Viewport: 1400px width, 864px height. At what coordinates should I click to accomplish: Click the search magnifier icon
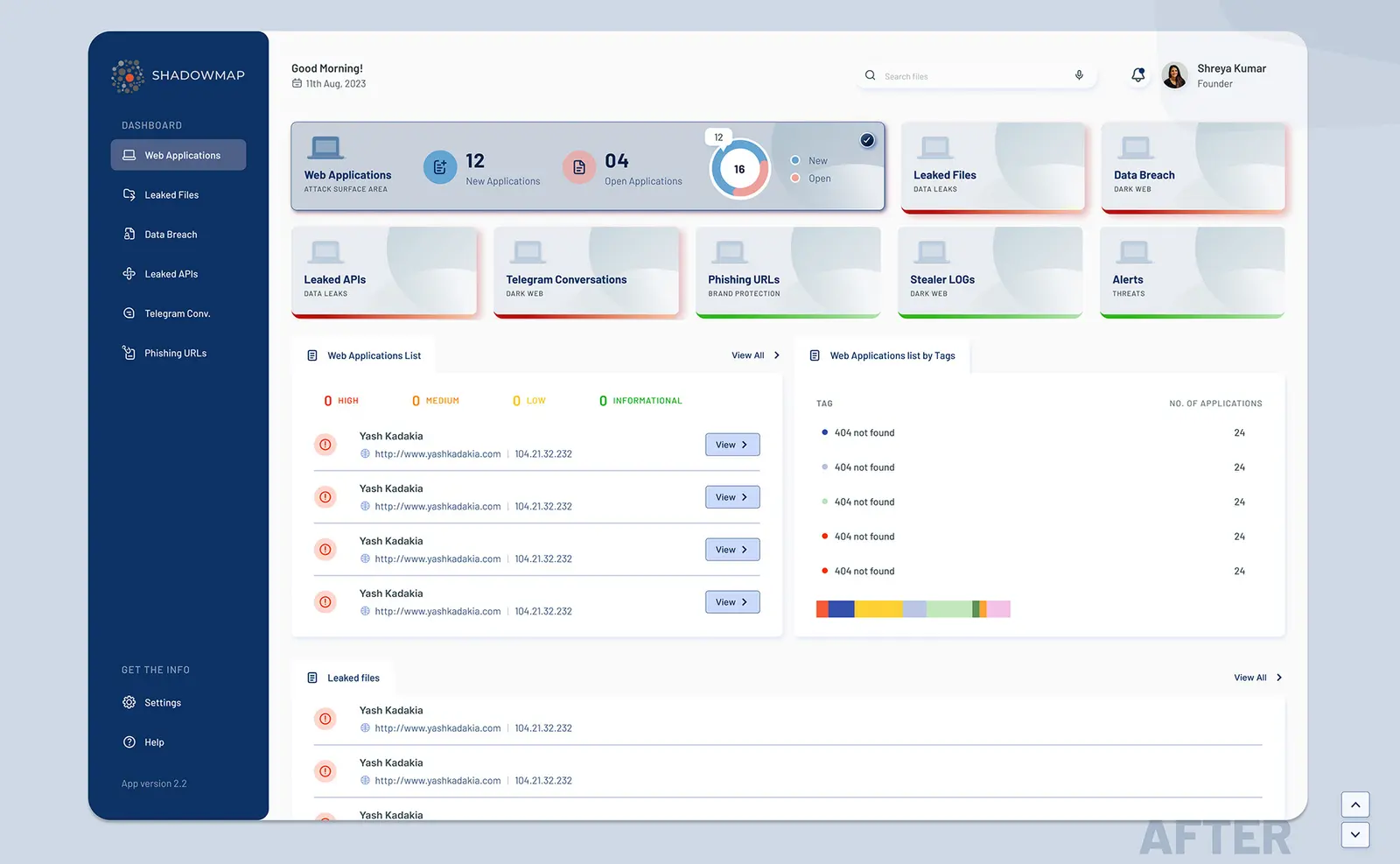(870, 75)
